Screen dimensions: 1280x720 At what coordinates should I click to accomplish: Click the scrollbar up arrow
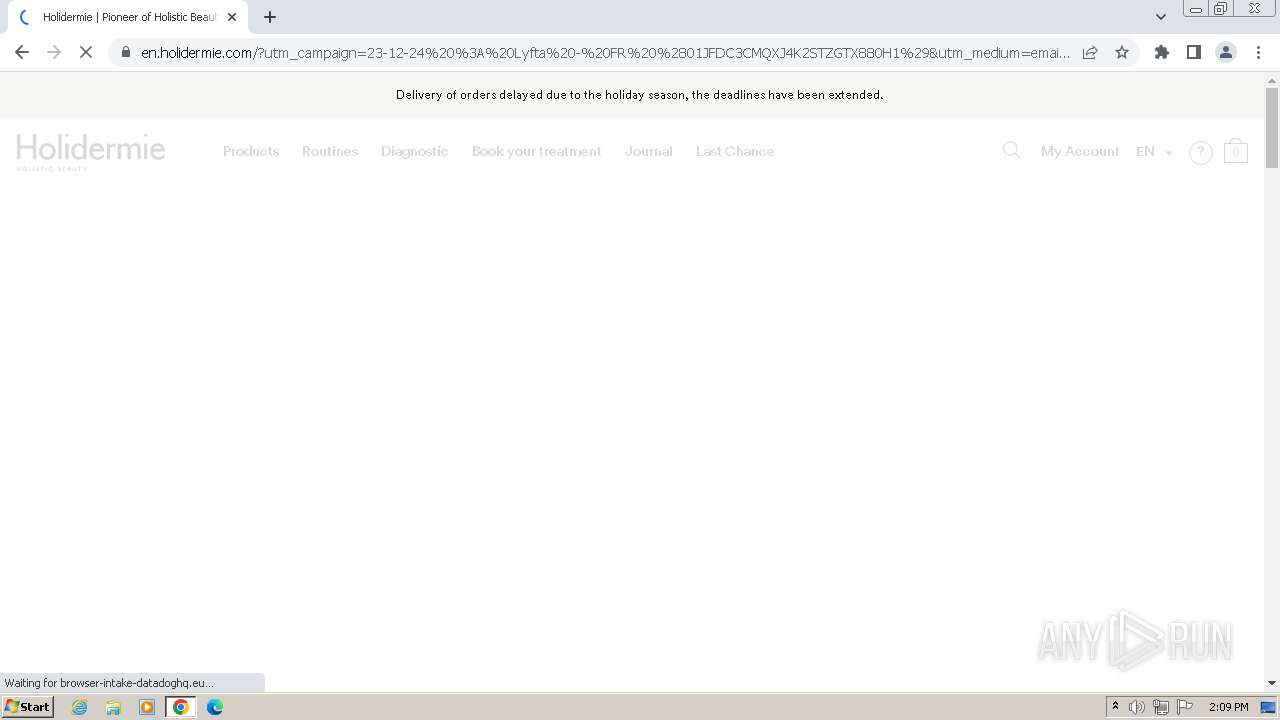pyautogui.click(x=1272, y=80)
